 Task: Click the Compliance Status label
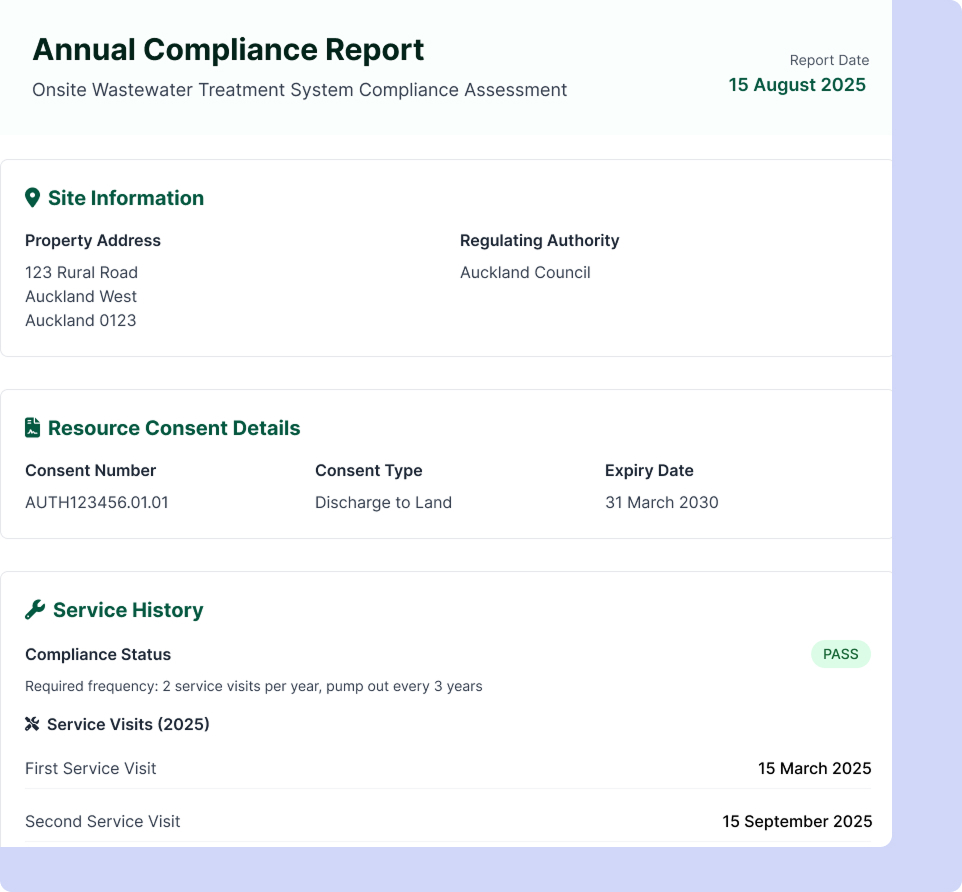(x=98, y=654)
